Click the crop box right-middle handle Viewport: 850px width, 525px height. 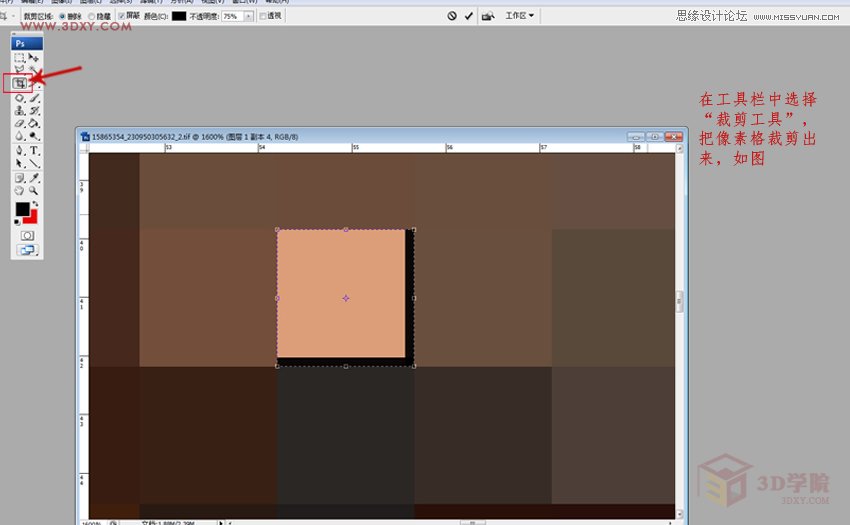[x=414, y=298]
